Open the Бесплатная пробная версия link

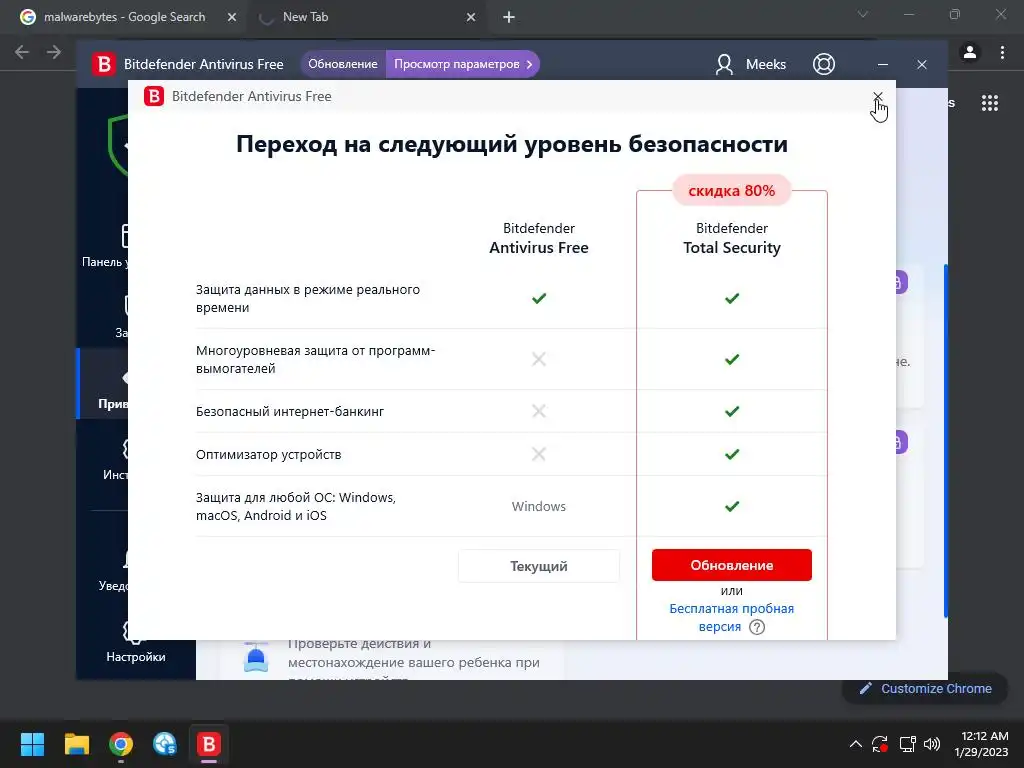[x=731, y=617]
